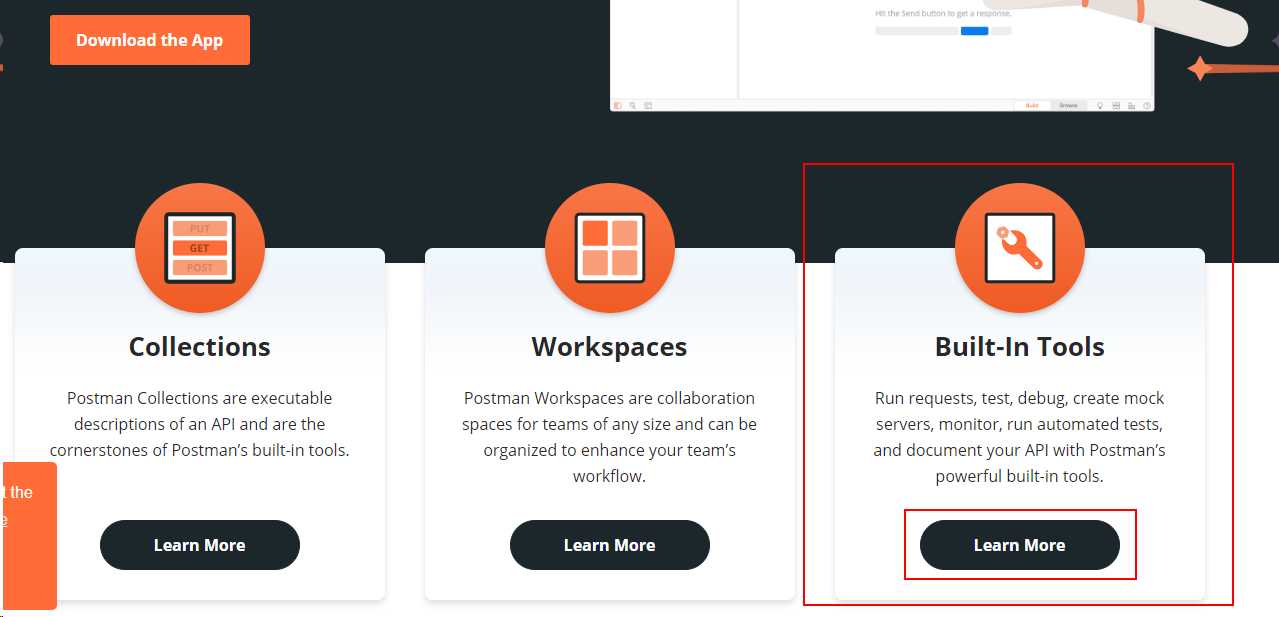The height and width of the screenshot is (617, 1279).
Task: Select the Built-In Tools card heading
Action: 1020,347
